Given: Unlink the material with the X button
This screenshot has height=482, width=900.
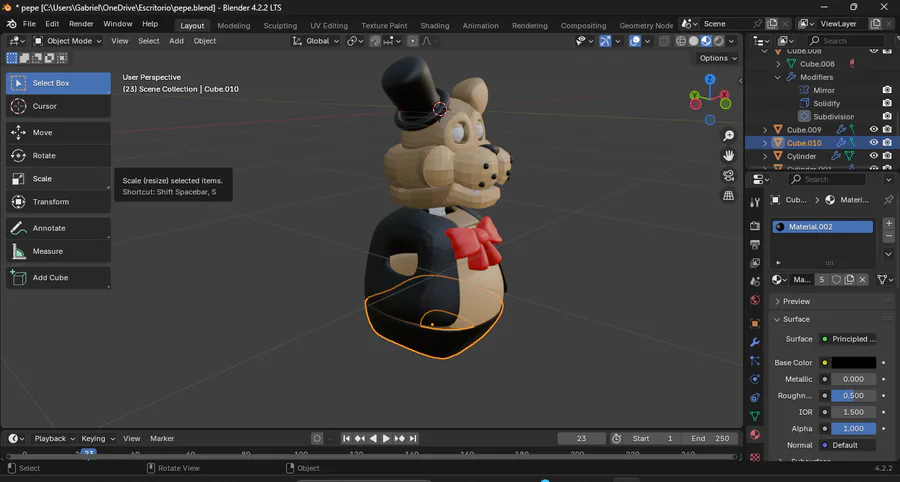Looking at the screenshot, I should tap(863, 280).
